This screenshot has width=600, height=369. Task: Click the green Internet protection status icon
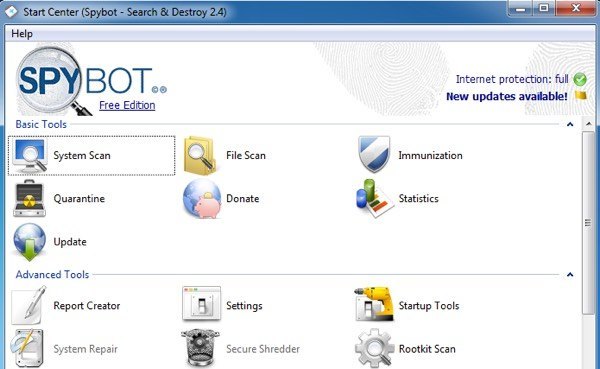coord(580,79)
